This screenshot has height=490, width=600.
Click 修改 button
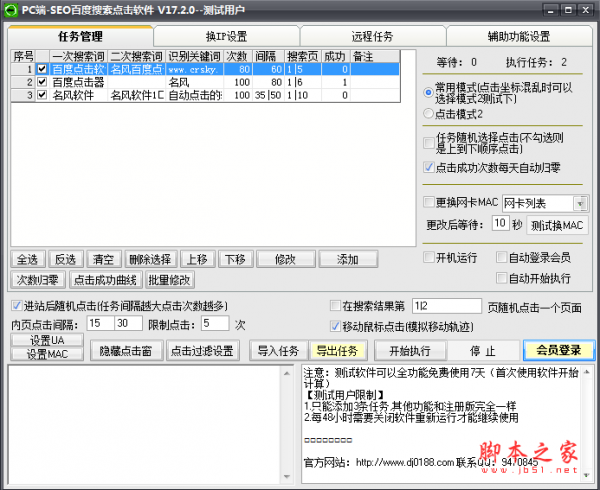point(285,259)
